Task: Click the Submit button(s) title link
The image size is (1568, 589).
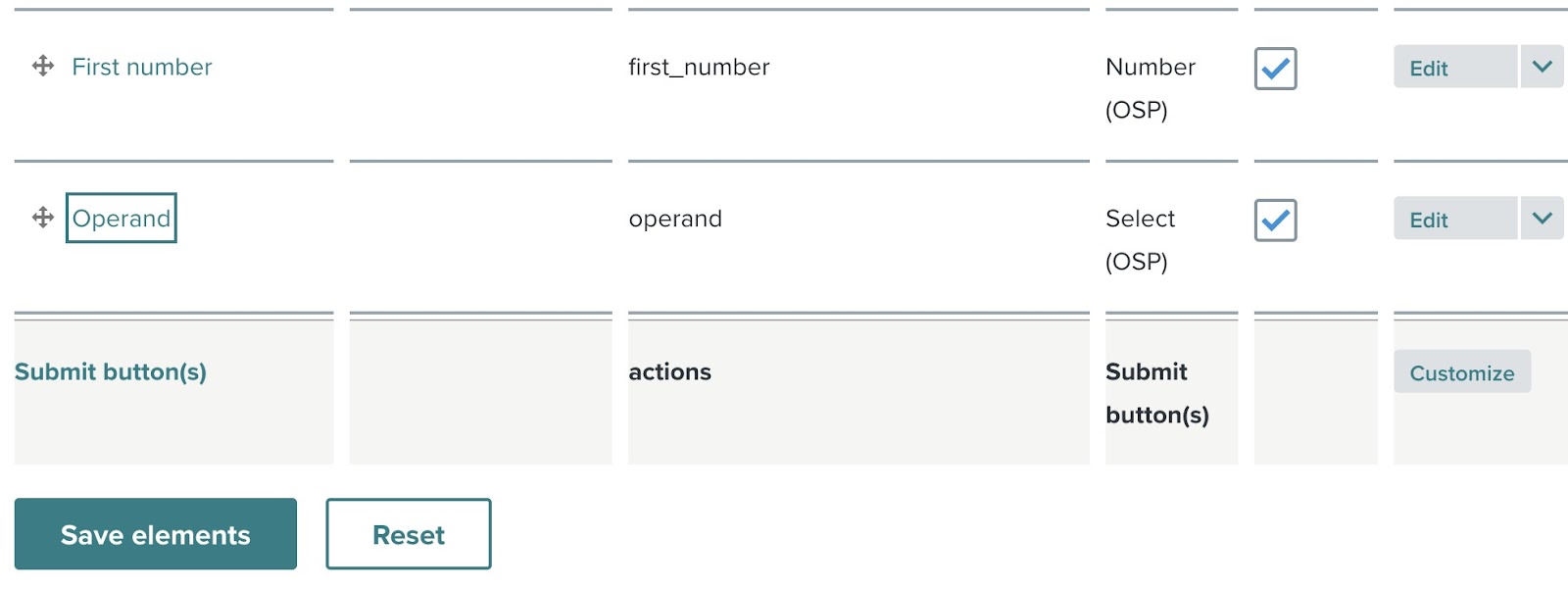Action: (111, 371)
